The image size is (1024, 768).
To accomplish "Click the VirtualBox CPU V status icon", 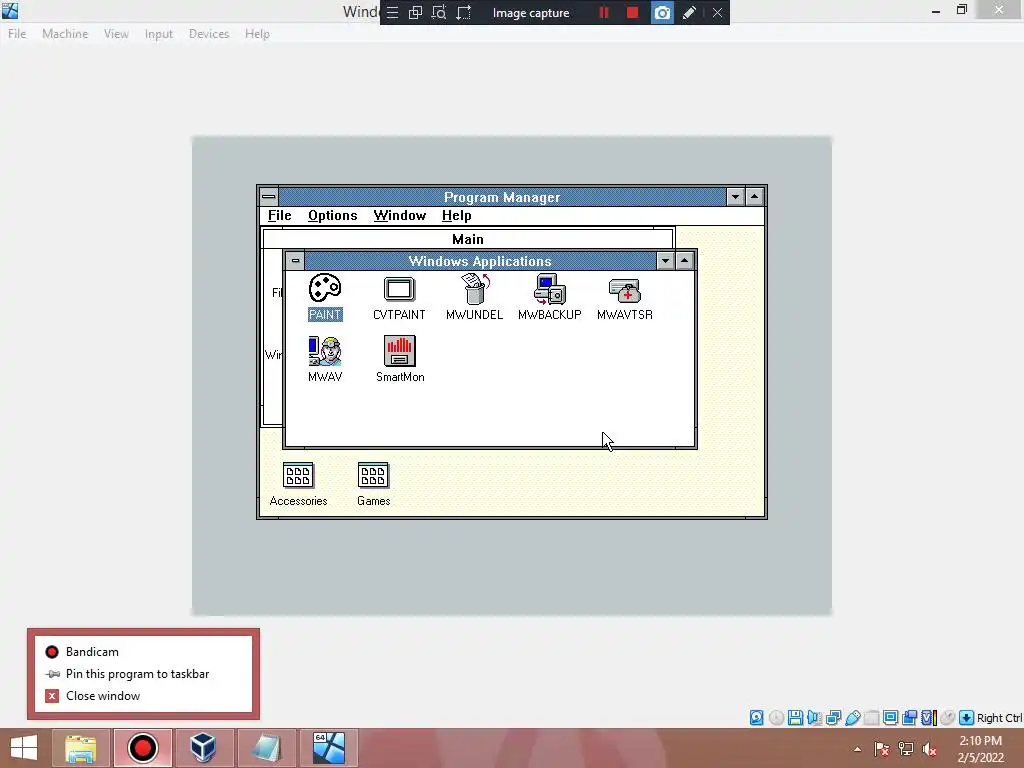I will point(929,718).
